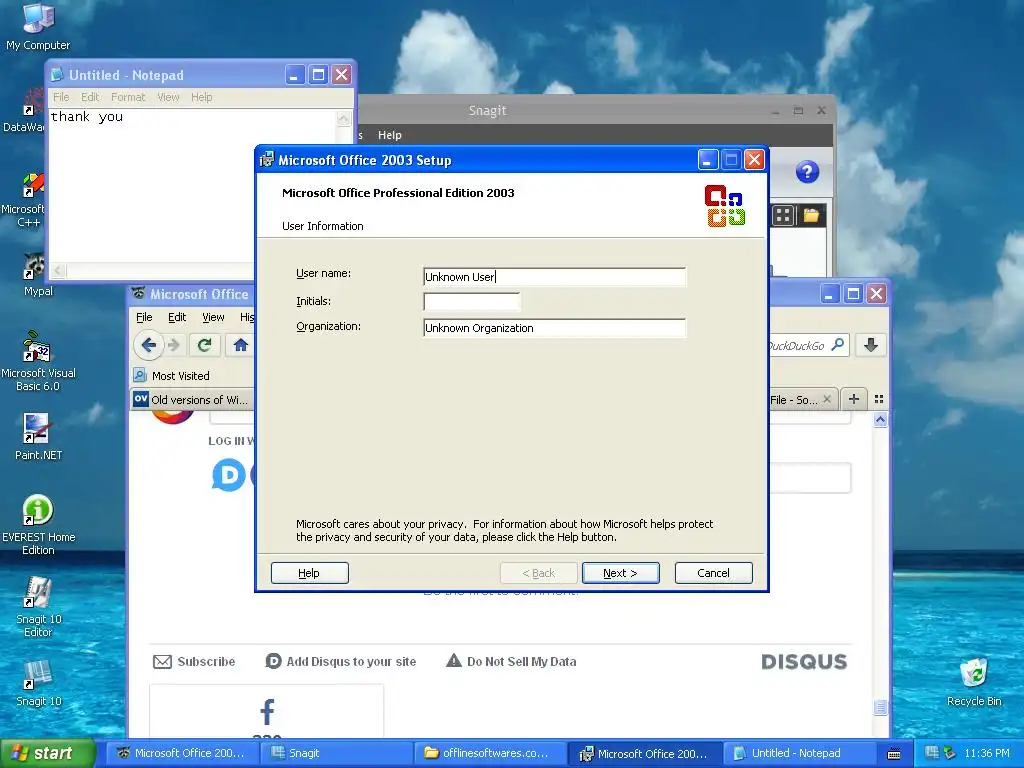Open new tab with plus button

[x=854, y=398]
